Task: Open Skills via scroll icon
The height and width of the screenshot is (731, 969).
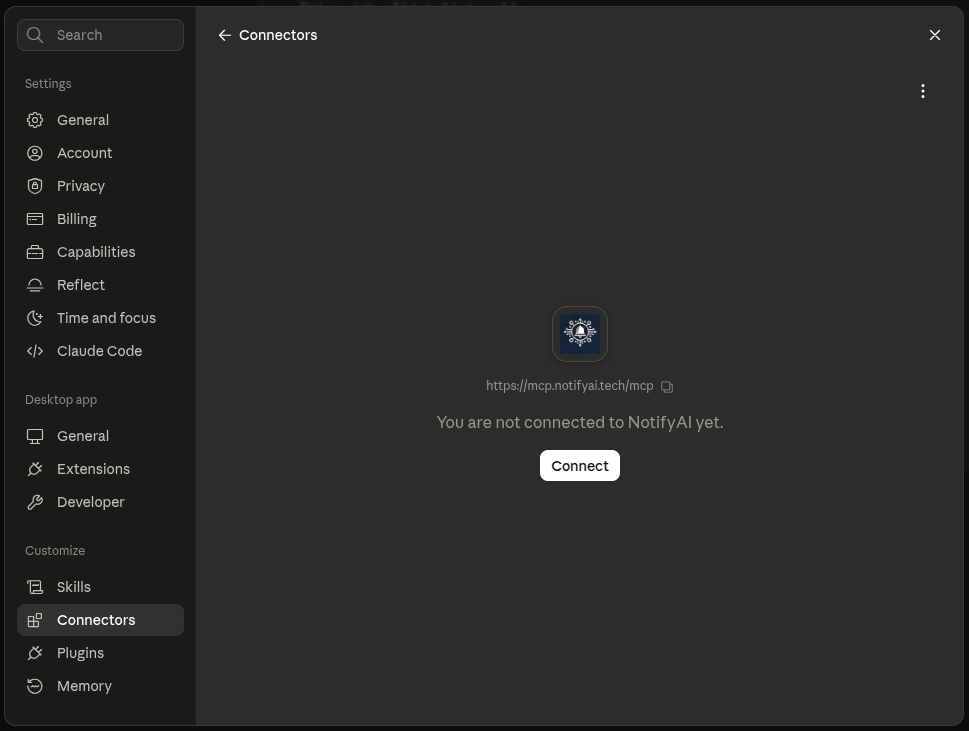Action: coord(35,587)
